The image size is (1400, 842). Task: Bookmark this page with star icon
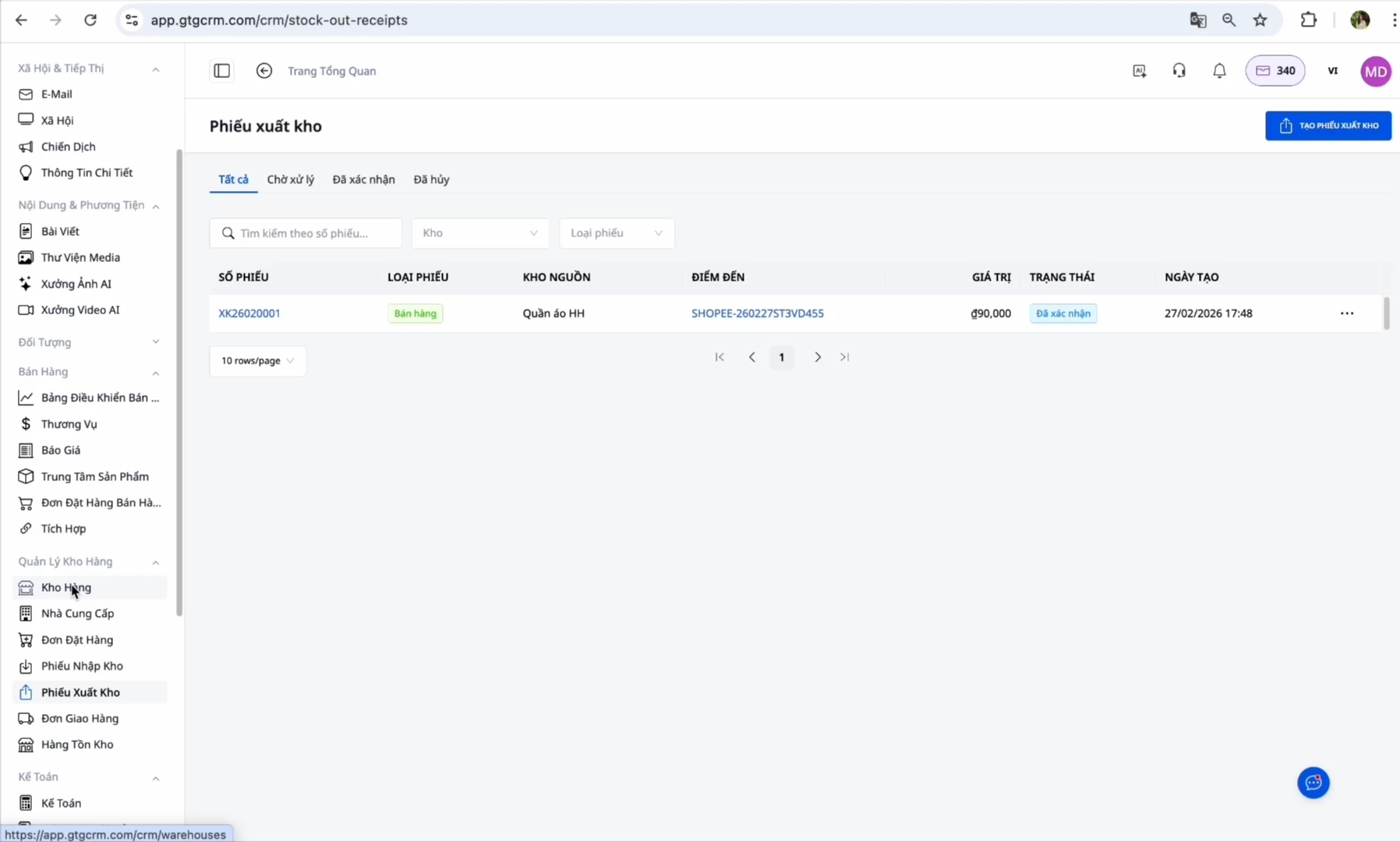(x=1260, y=20)
